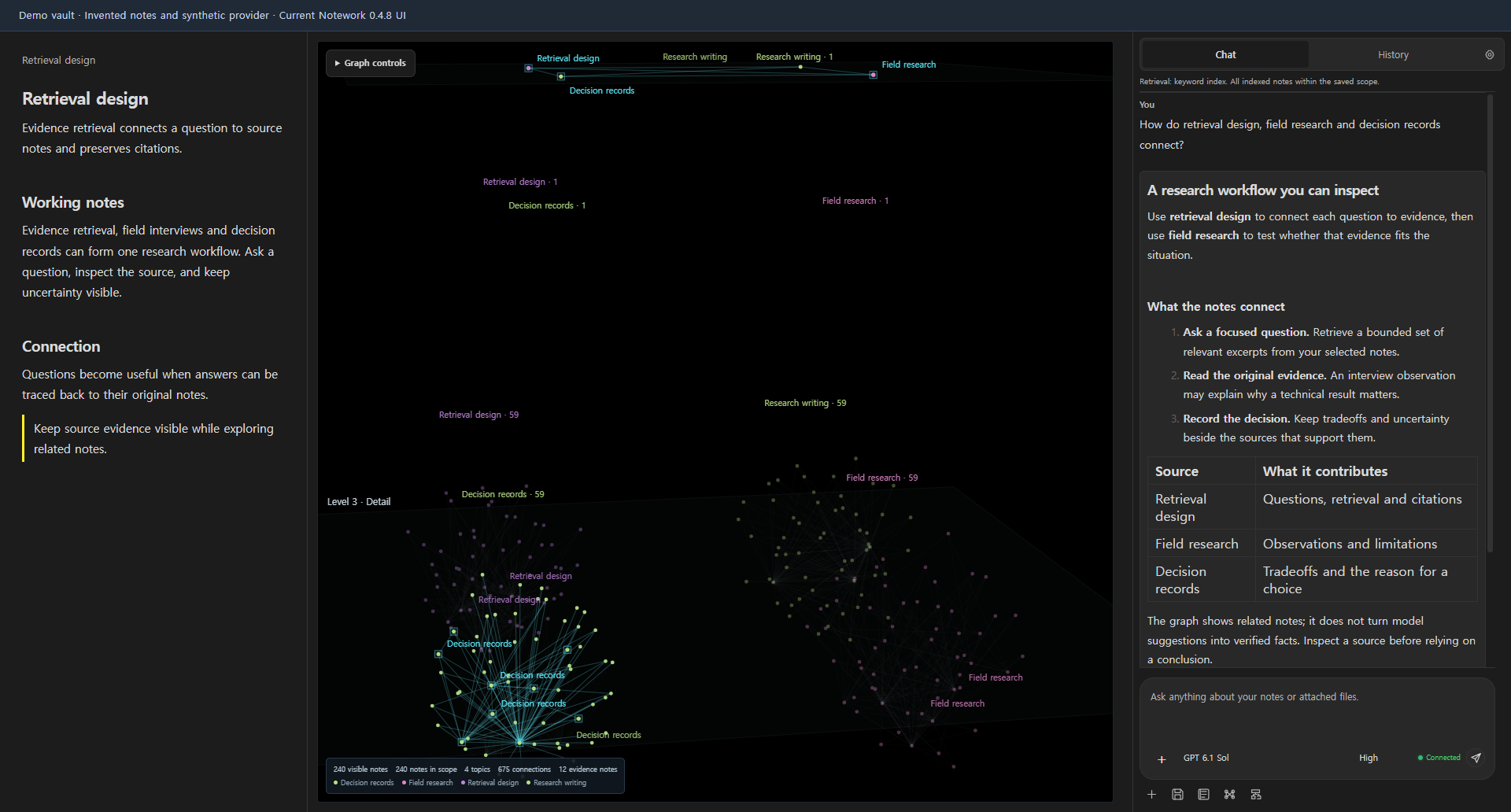The width and height of the screenshot is (1511, 812).
Task: Click the floppy-disk save icon
Action: click(x=1177, y=795)
